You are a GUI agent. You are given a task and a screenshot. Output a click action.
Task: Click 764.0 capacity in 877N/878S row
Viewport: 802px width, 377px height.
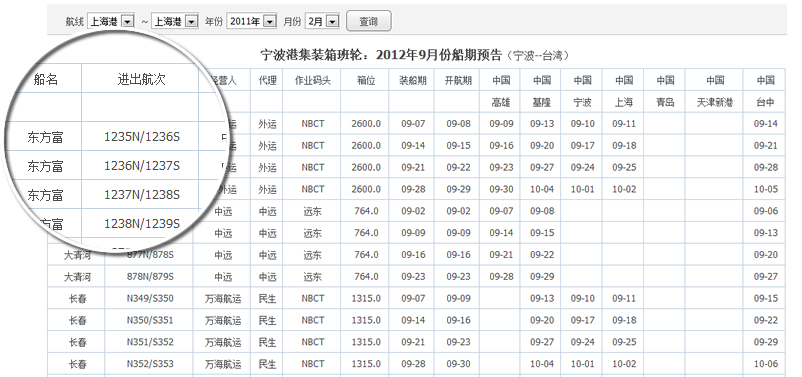[x=366, y=255]
